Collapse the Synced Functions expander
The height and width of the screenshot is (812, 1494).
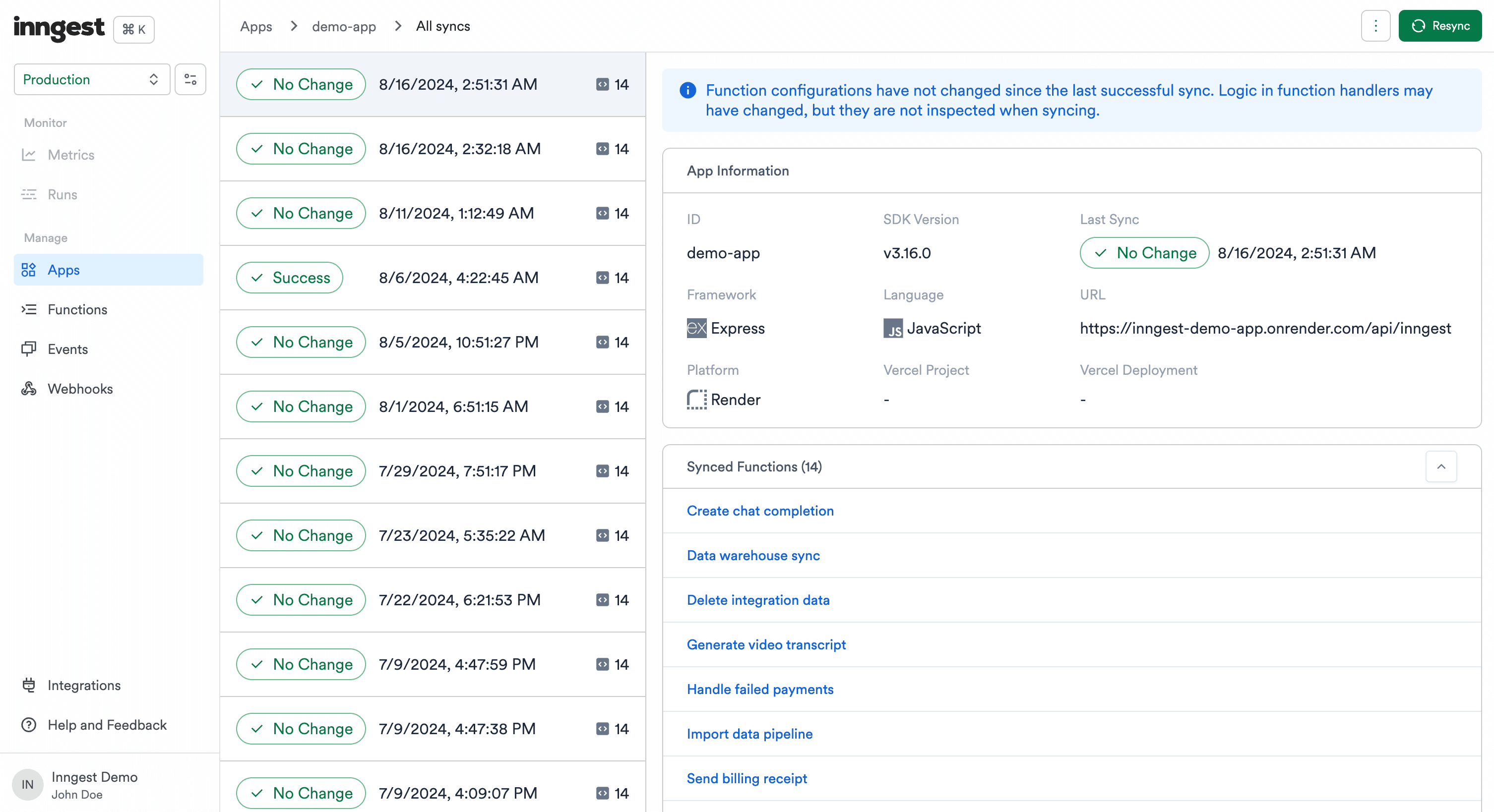click(x=1441, y=467)
